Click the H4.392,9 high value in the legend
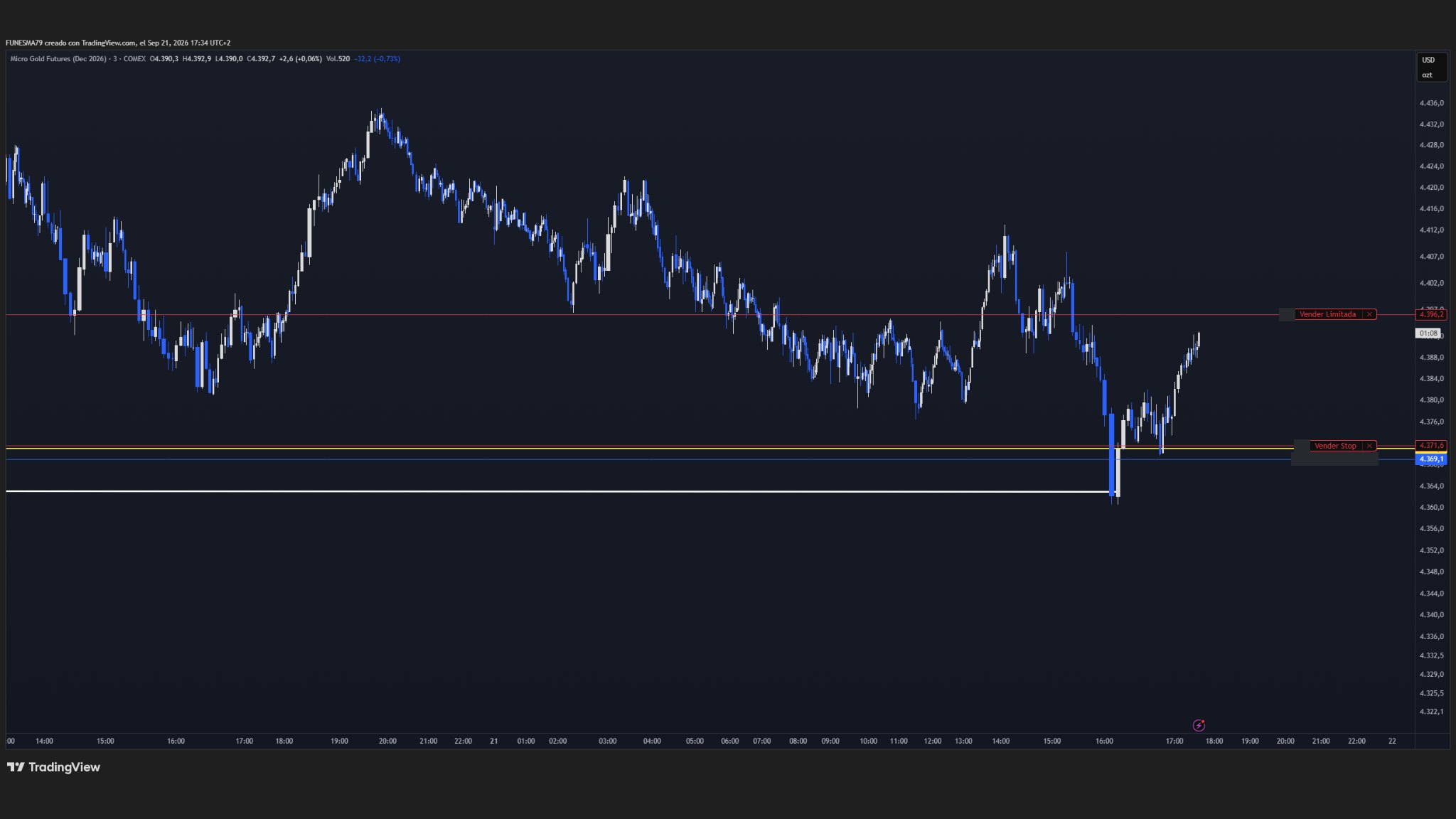The height and width of the screenshot is (819, 1456). [x=196, y=59]
